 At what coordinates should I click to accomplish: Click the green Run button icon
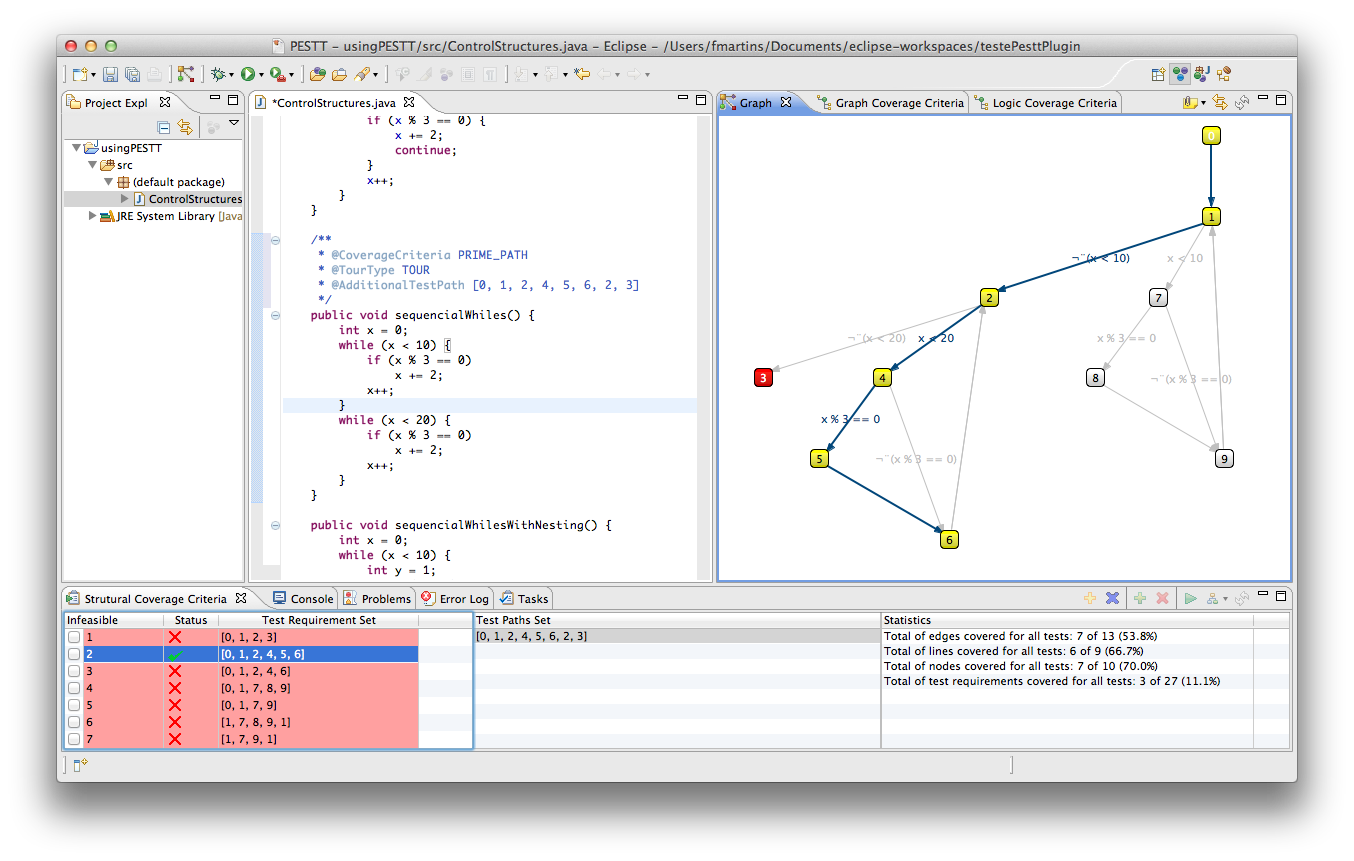tap(246, 74)
